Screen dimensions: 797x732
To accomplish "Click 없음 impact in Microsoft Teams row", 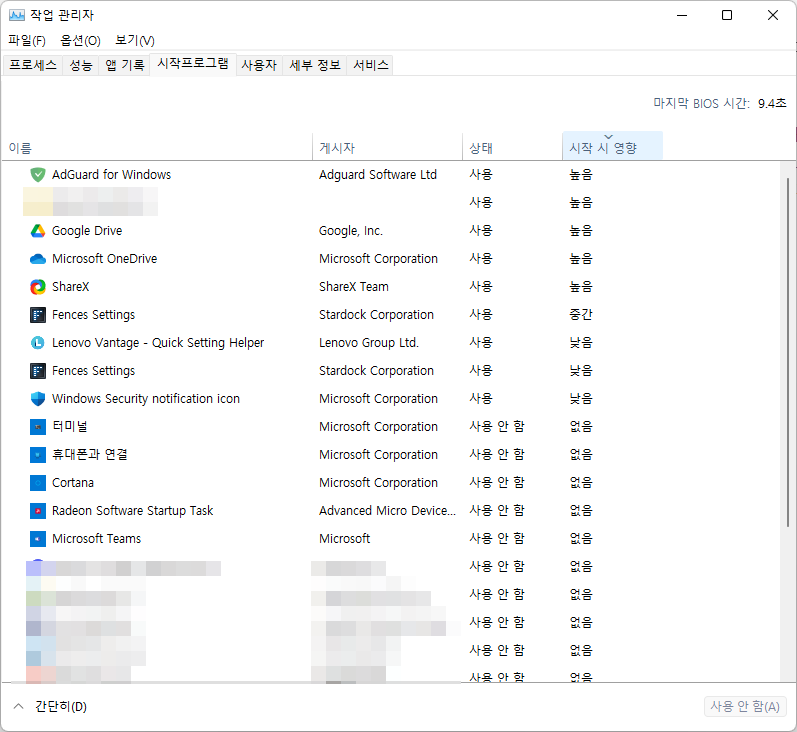I will pyautogui.click(x=581, y=538).
